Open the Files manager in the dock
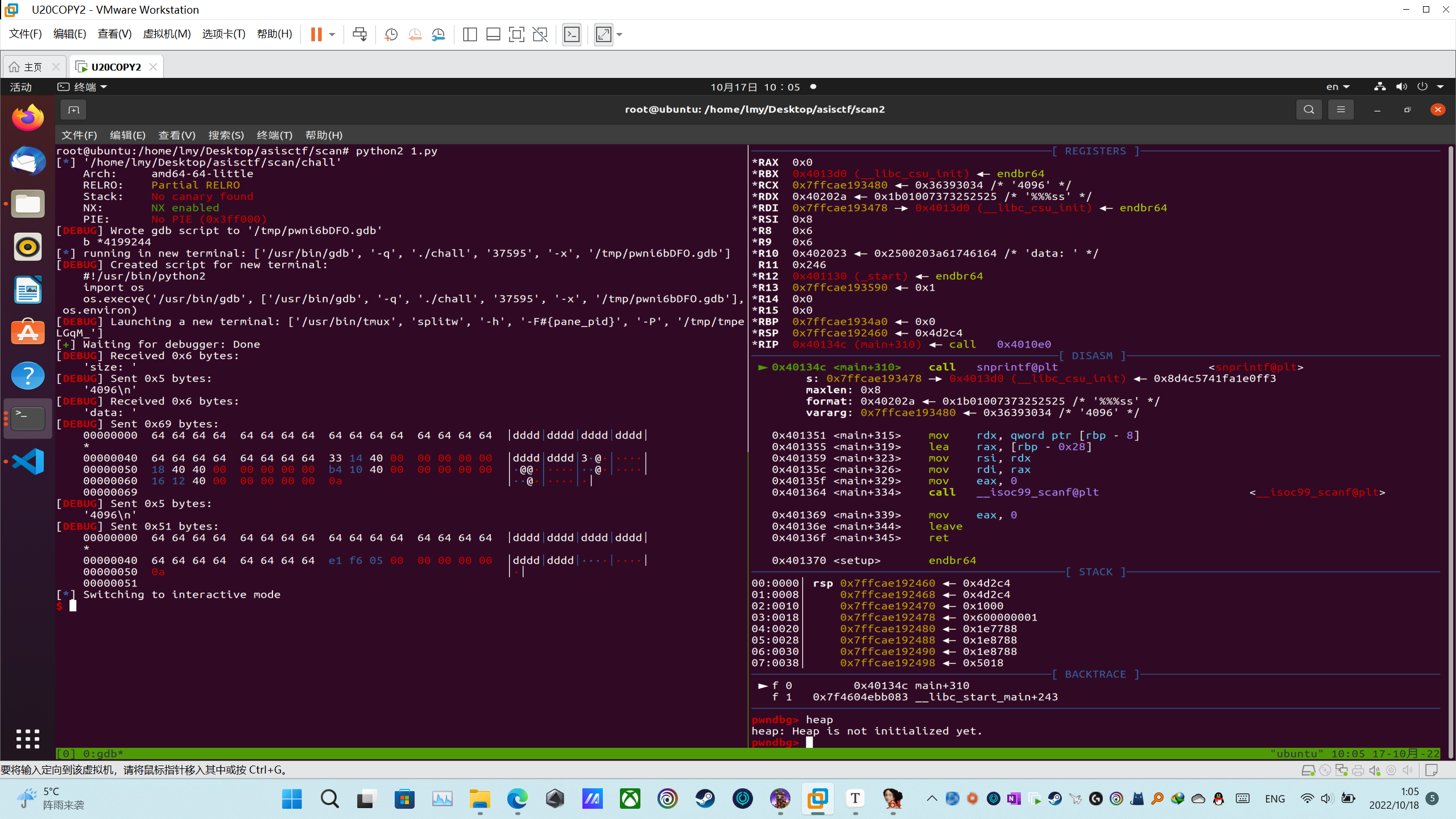 [27, 204]
